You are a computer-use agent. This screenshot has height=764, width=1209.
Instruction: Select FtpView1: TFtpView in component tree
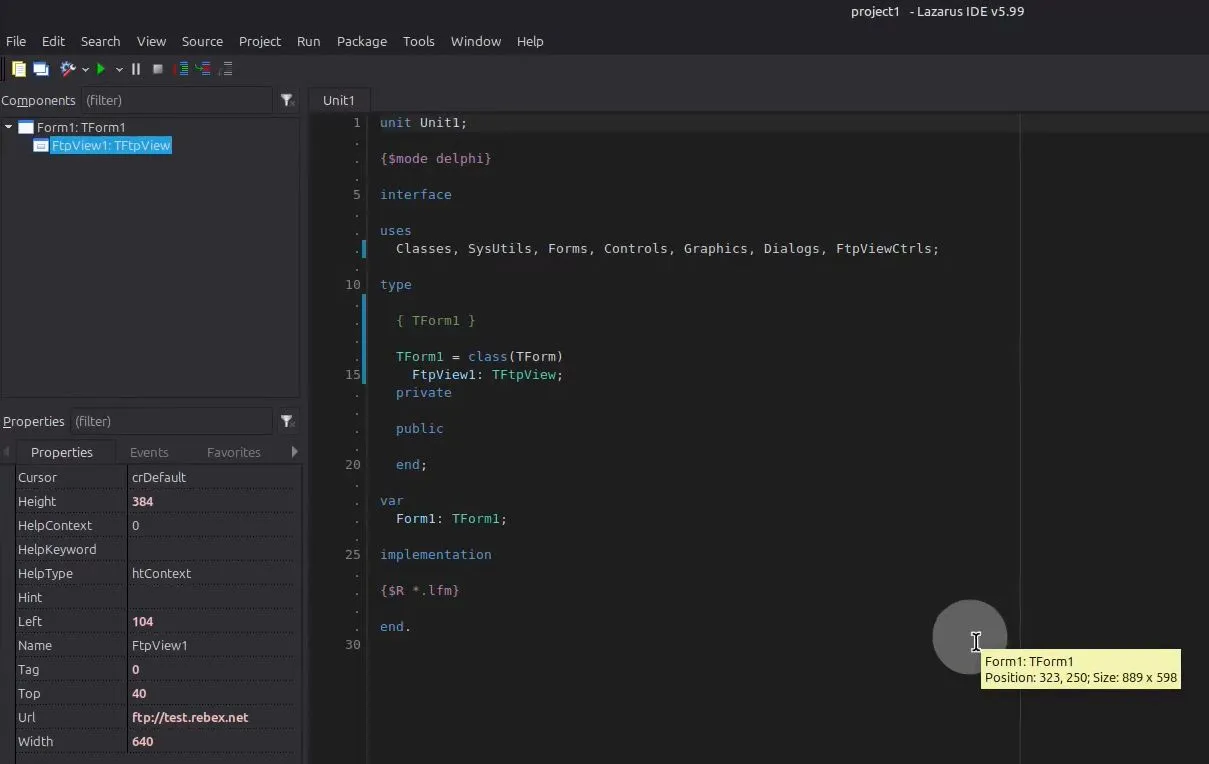point(111,145)
